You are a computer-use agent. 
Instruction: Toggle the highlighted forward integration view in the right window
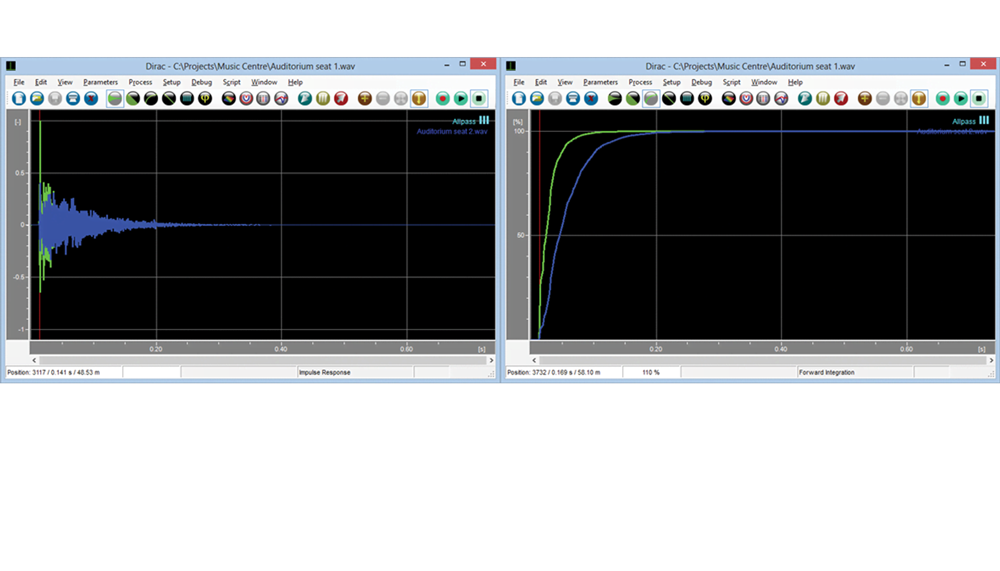coord(652,99)
